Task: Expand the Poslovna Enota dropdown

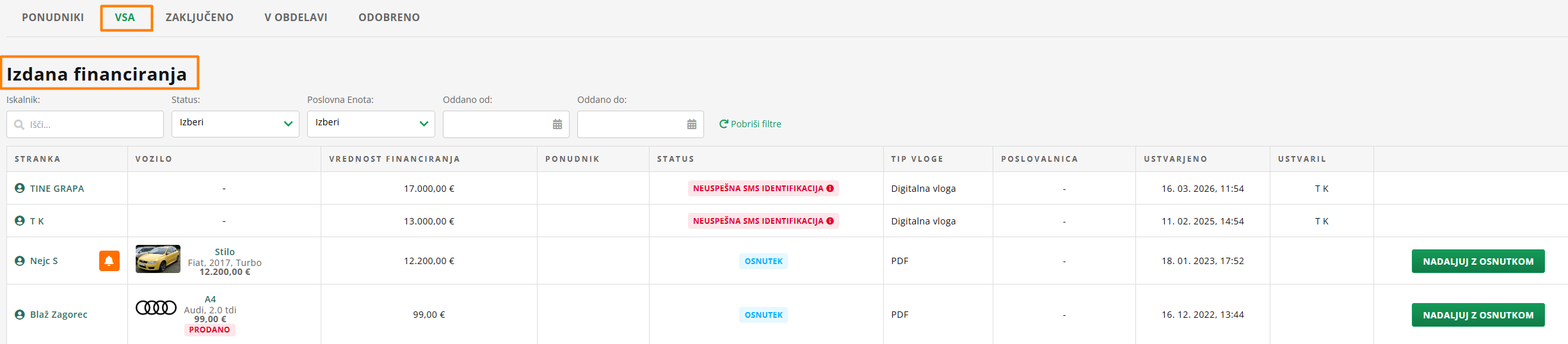Action: point(371,123)
